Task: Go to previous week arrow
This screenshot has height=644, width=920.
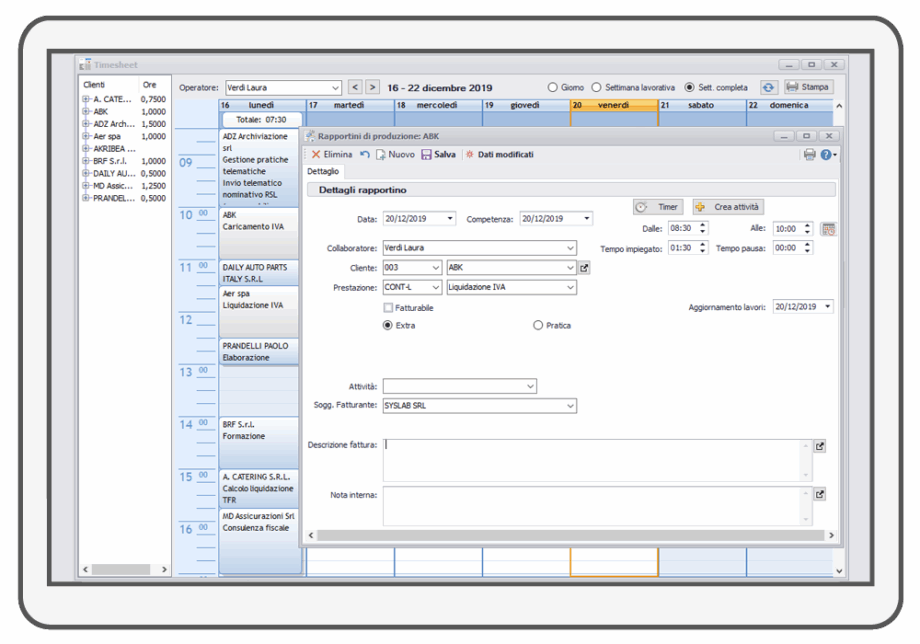Action: tap(355, 87)
